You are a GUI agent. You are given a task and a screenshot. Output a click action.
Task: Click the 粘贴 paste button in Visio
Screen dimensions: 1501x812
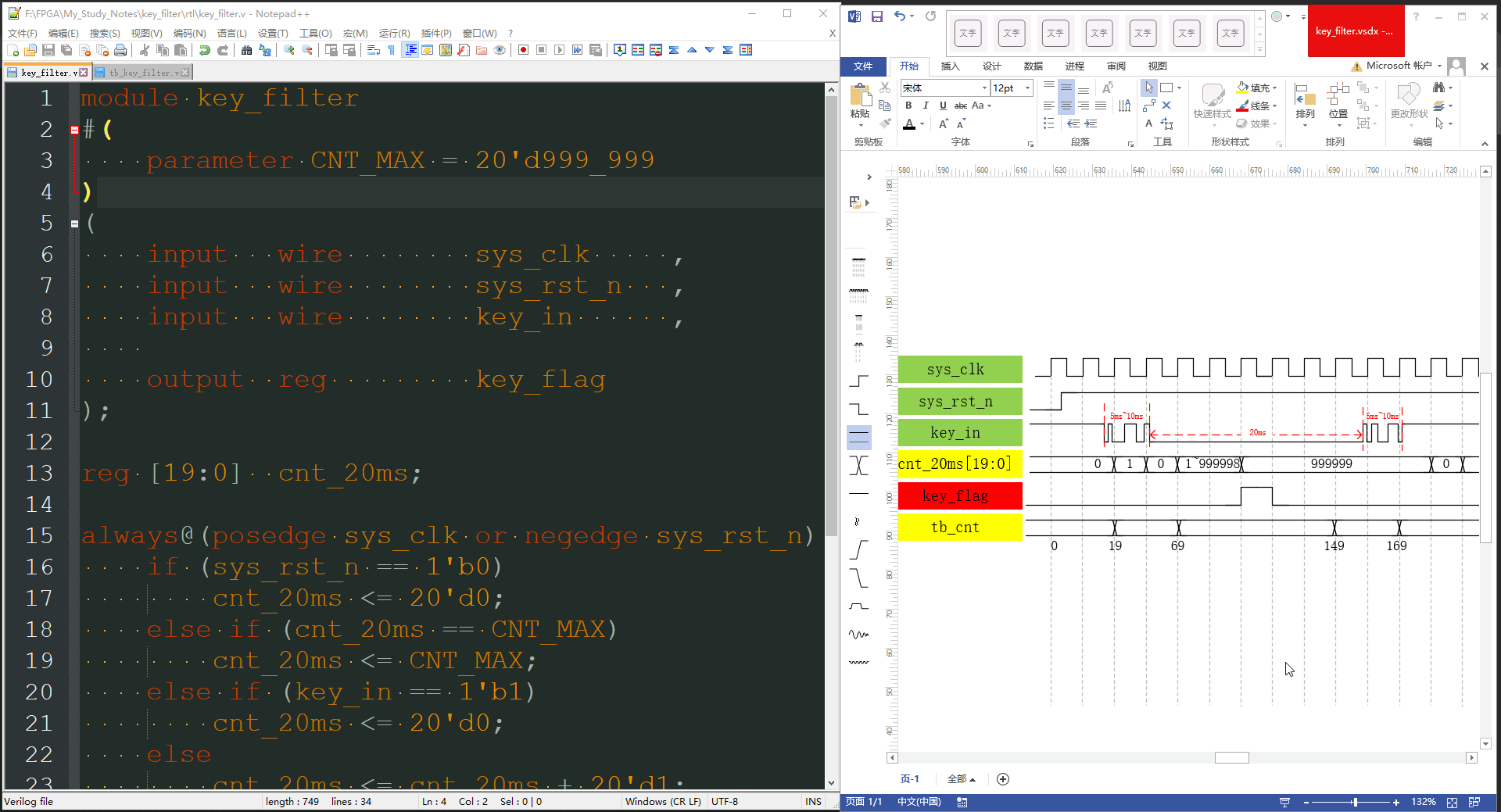point(860,104)
